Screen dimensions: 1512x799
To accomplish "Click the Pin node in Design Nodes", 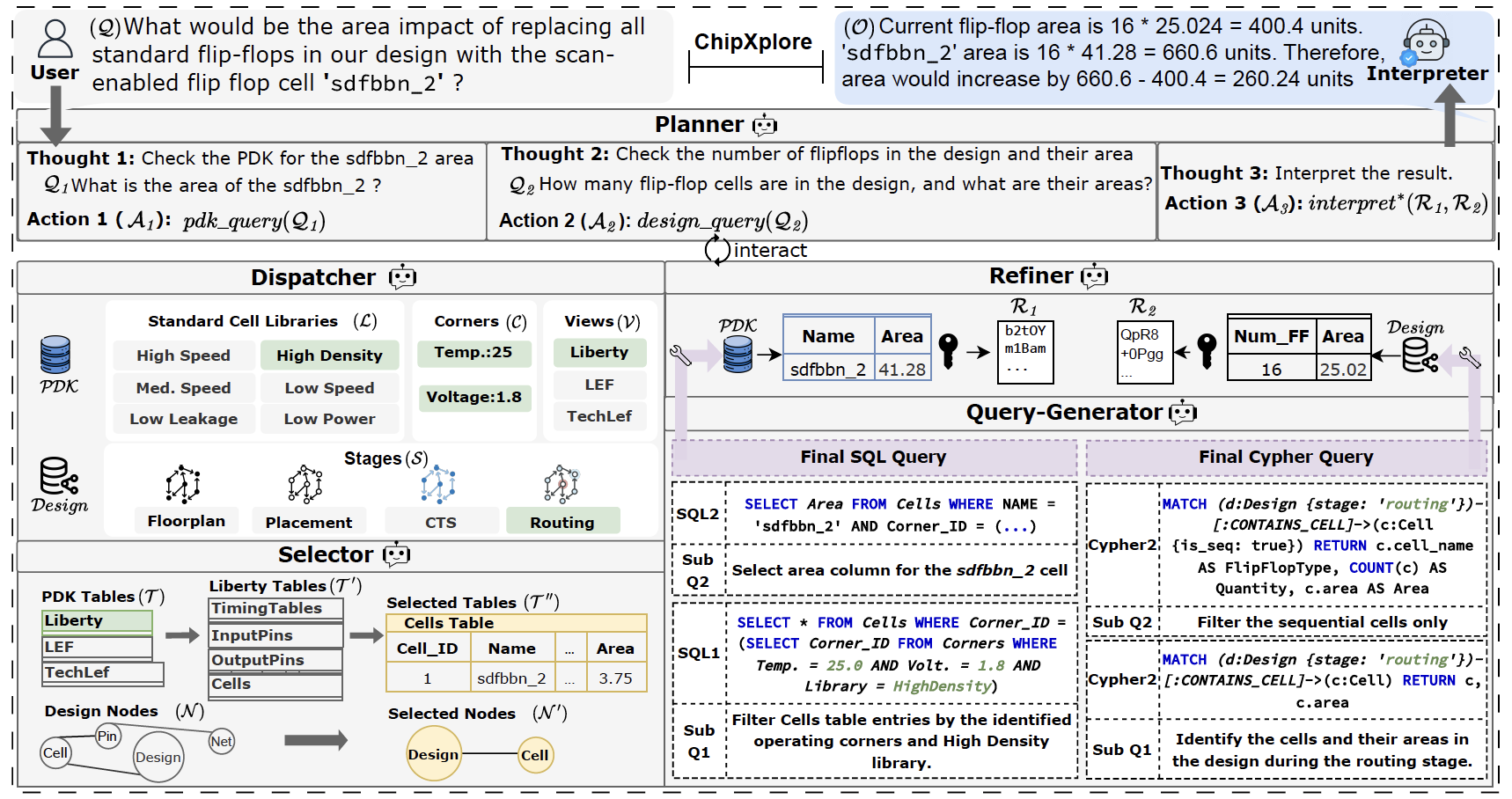I will [107, 737].
